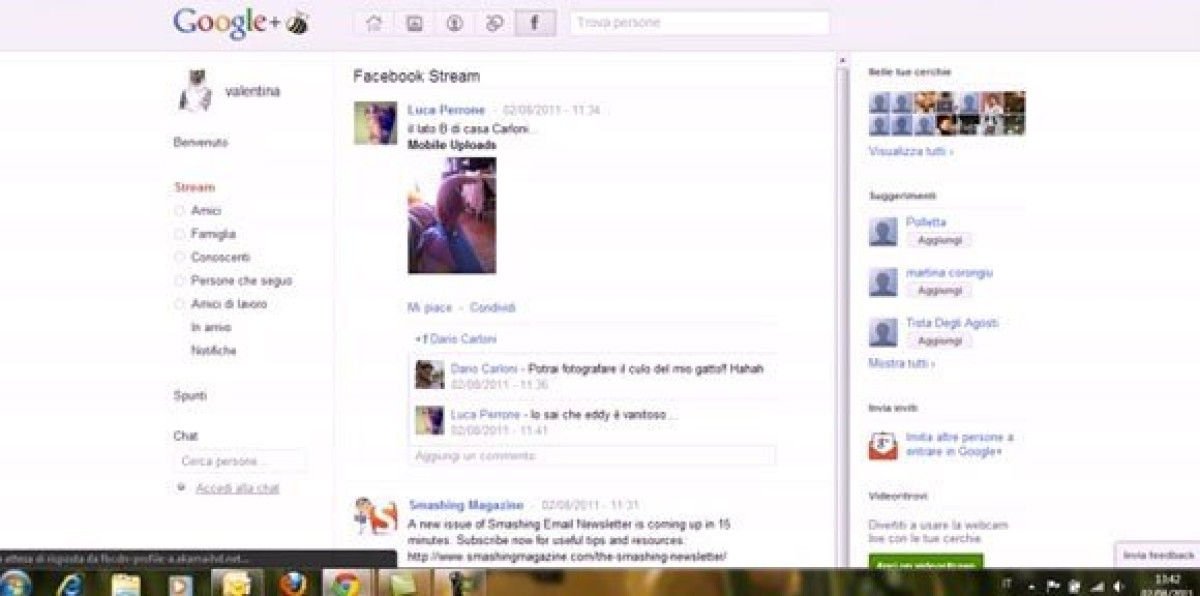Open Luca Perrone's comment avatar
Viewport: 1200px width, 596px height.
click(x=430, y=420)
